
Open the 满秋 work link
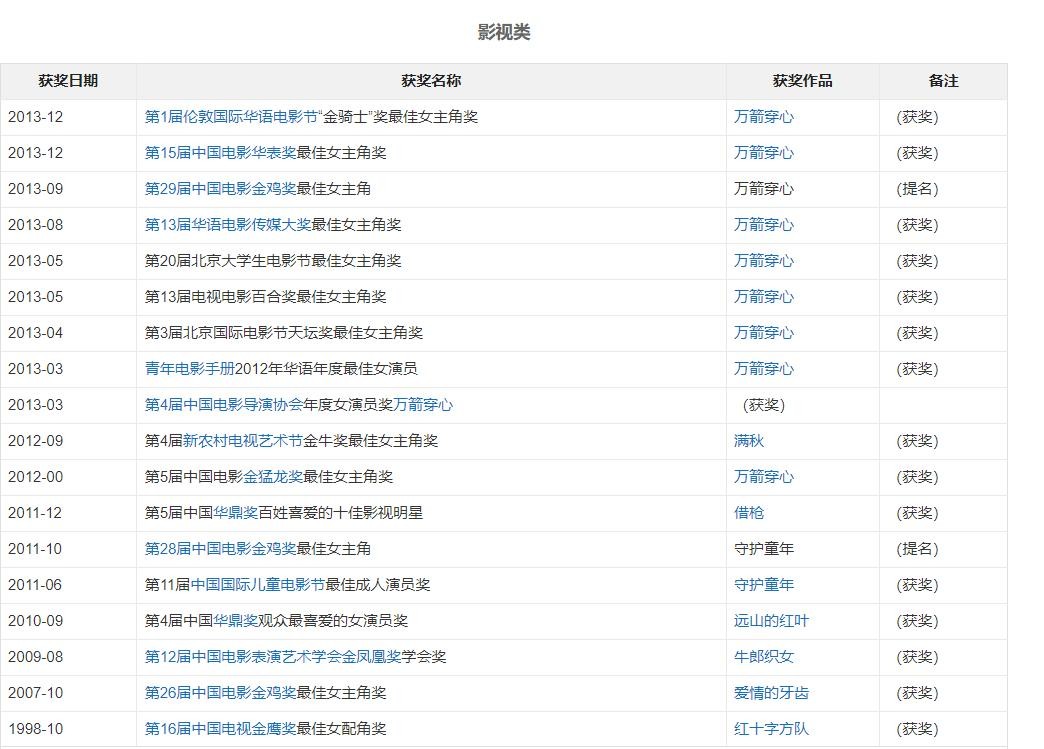tap(749, 441)
